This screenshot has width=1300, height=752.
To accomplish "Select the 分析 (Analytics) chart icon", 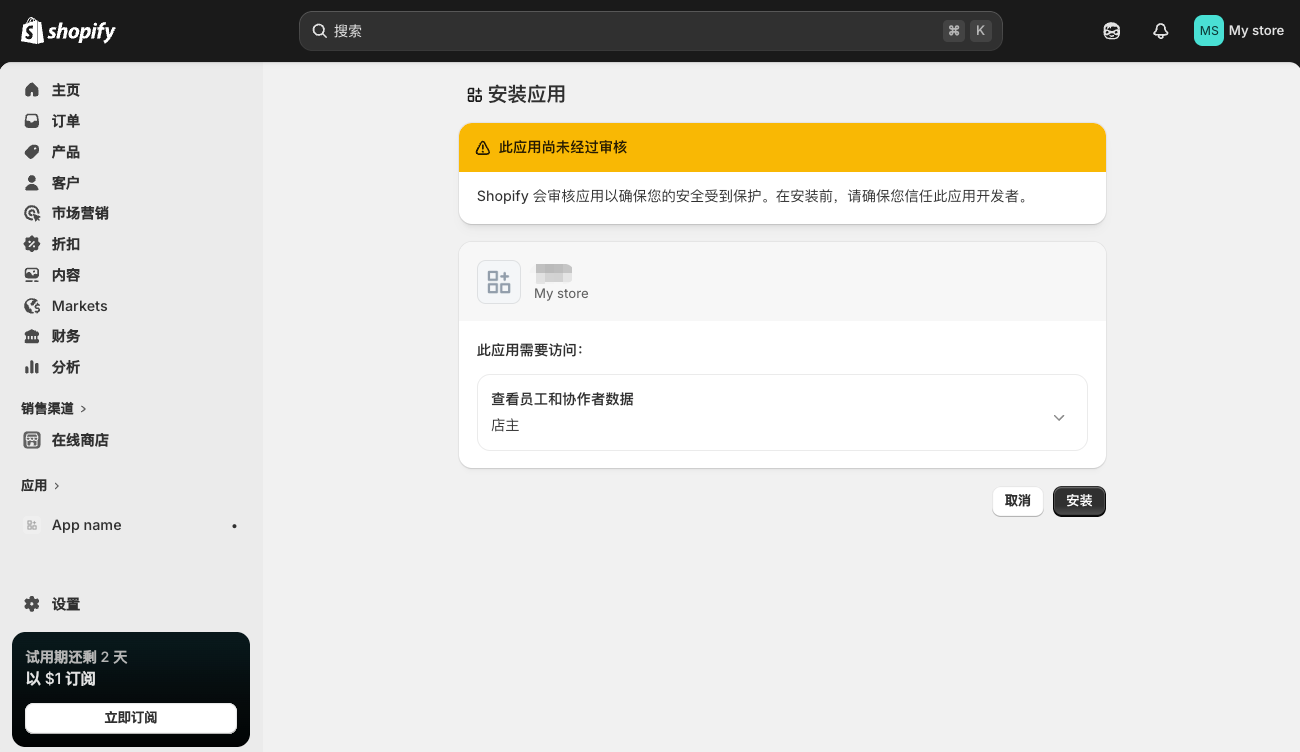I will click(33, 367).
